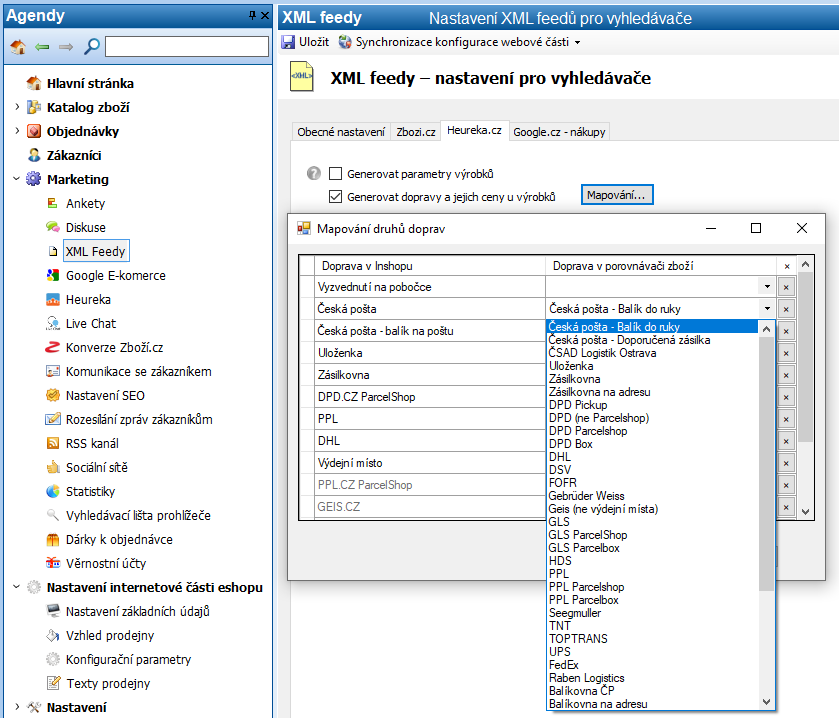Click the Statistiky pie chart icon
839x718 pixels.
[x=52, y=491]
